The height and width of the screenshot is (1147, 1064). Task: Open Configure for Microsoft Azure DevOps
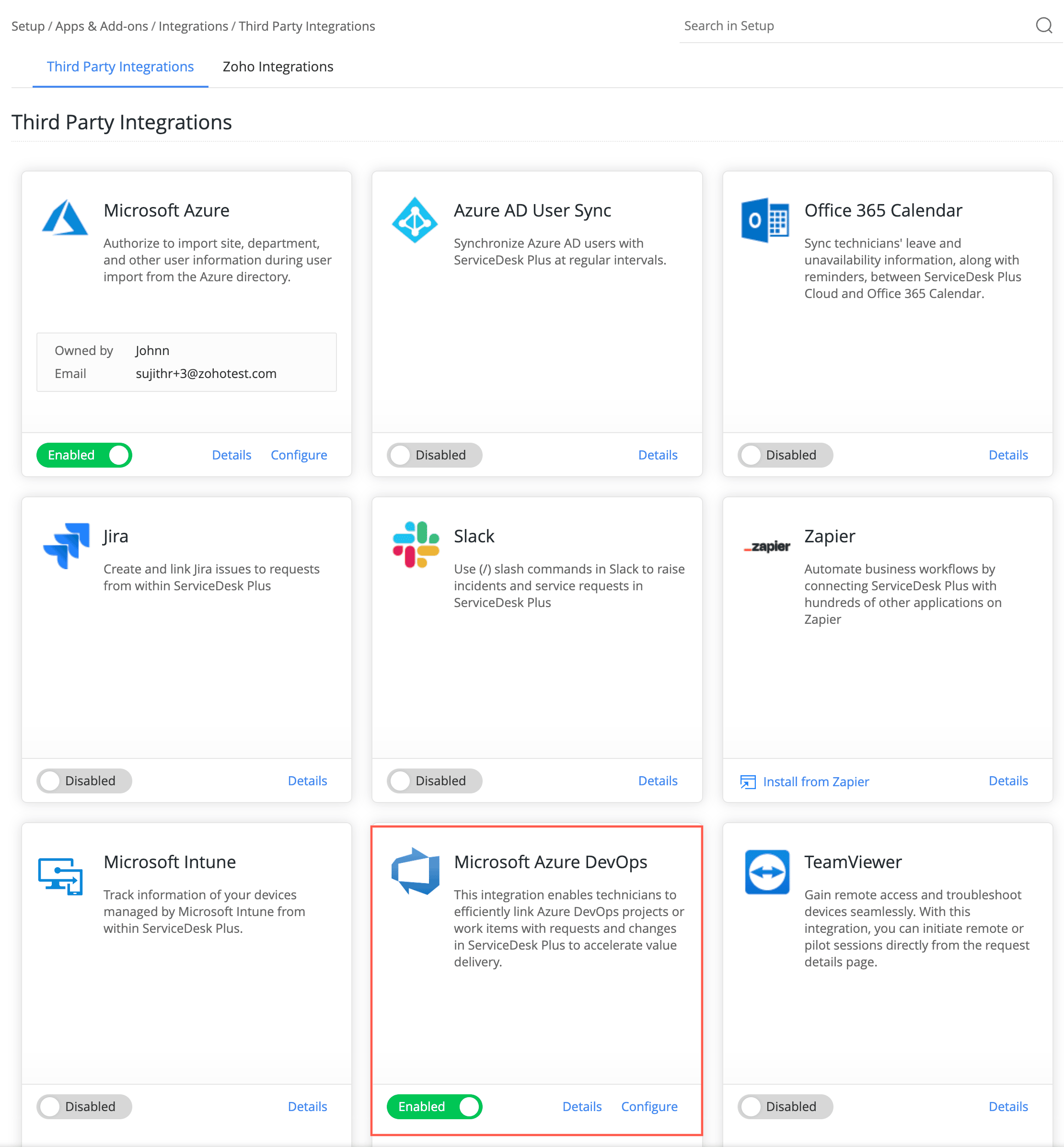point(649,1107)
